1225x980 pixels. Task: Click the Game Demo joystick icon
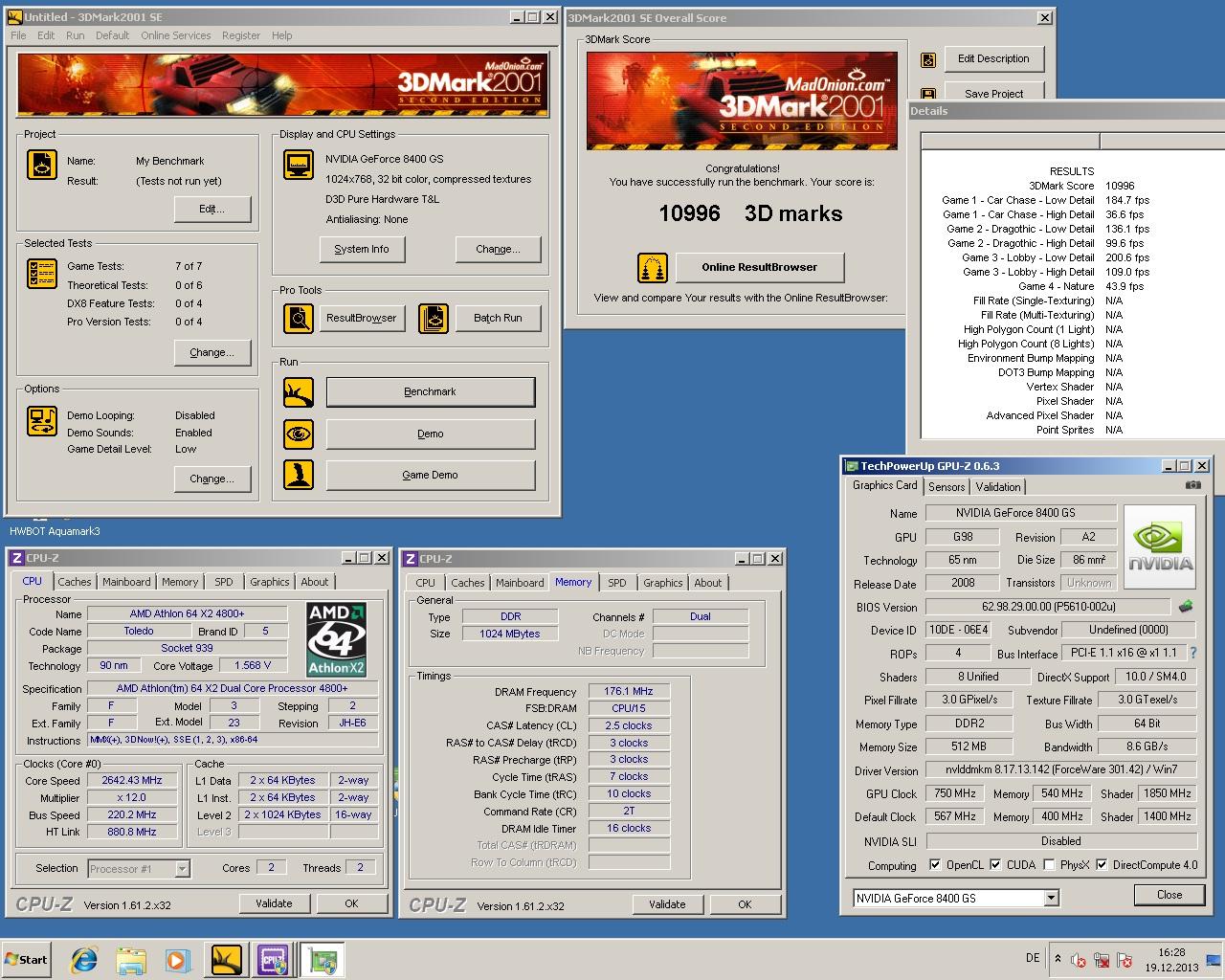[x=299, y=475]
